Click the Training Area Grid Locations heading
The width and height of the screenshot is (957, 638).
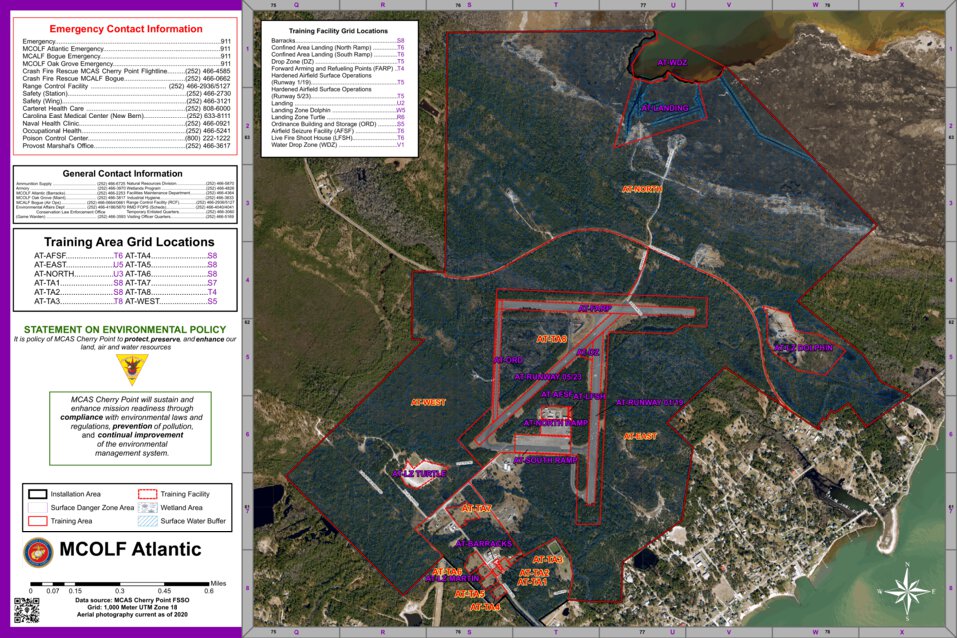pos(125,242)
